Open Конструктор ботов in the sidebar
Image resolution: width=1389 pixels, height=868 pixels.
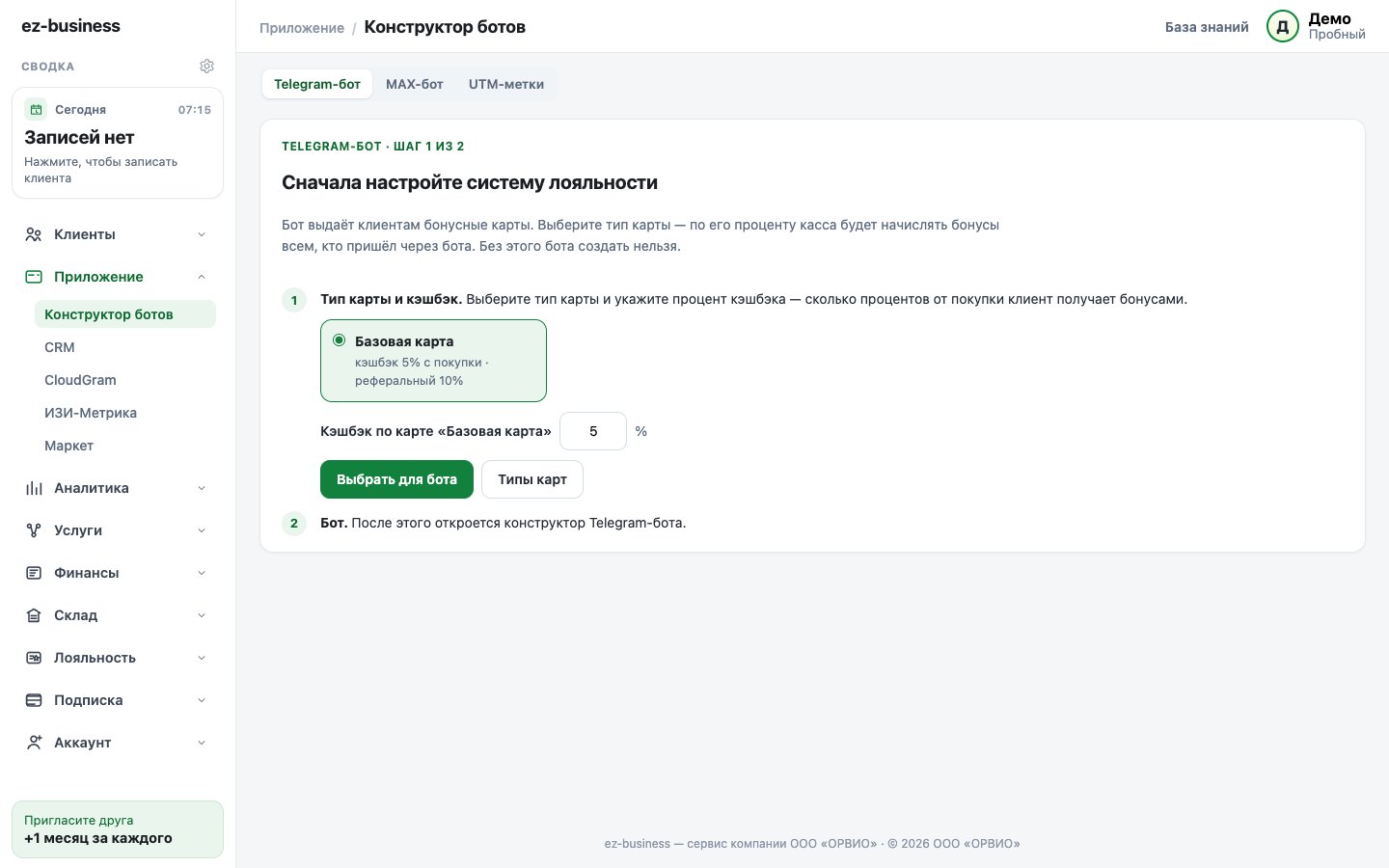point(125,314)
